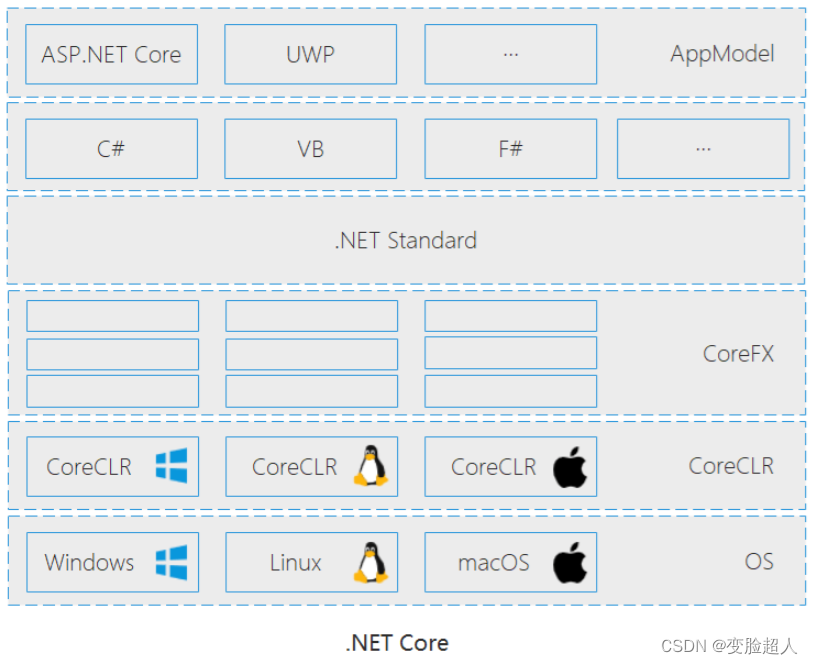Click the ellipsis box in the languages row
The image size is (813, 664).
(702, 149)
